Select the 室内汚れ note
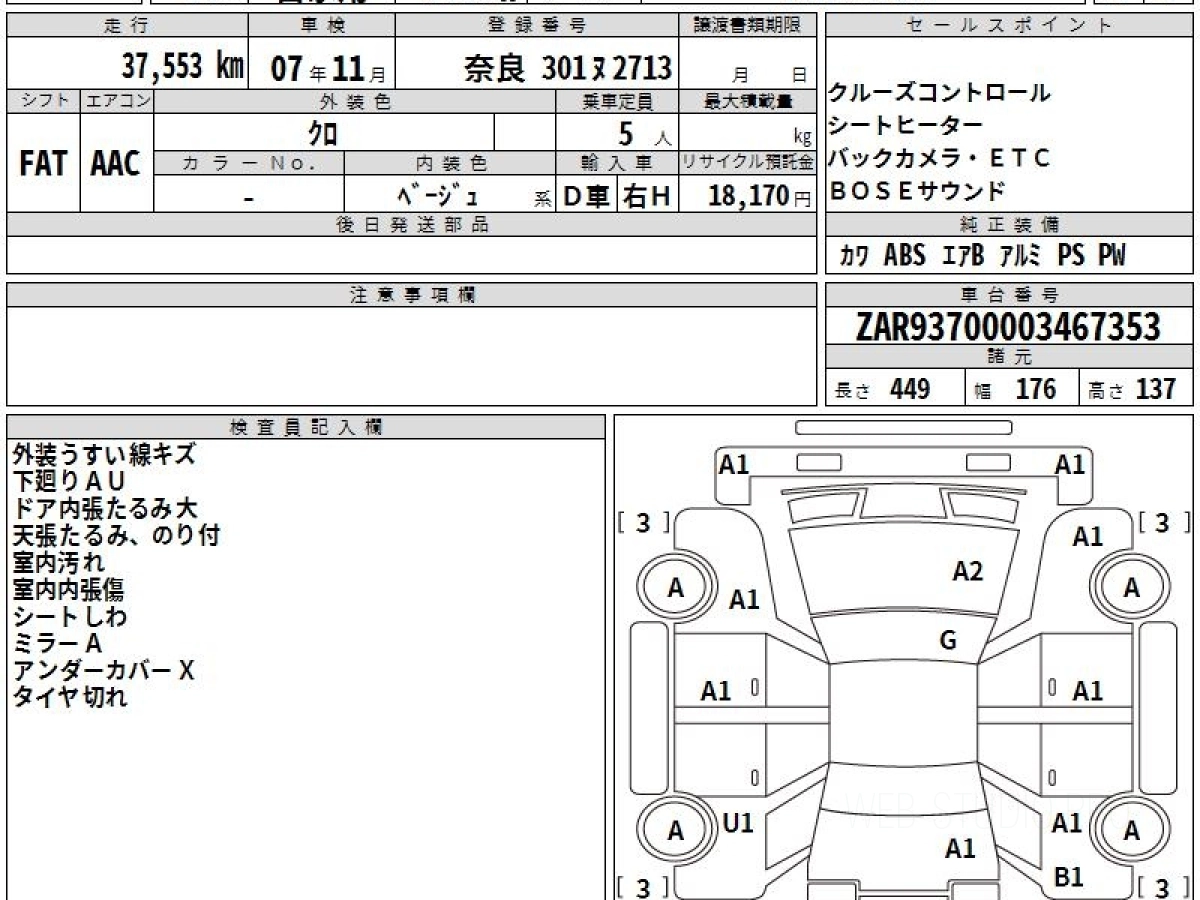Screen dimensions: 1200x900 pos(59,562)
